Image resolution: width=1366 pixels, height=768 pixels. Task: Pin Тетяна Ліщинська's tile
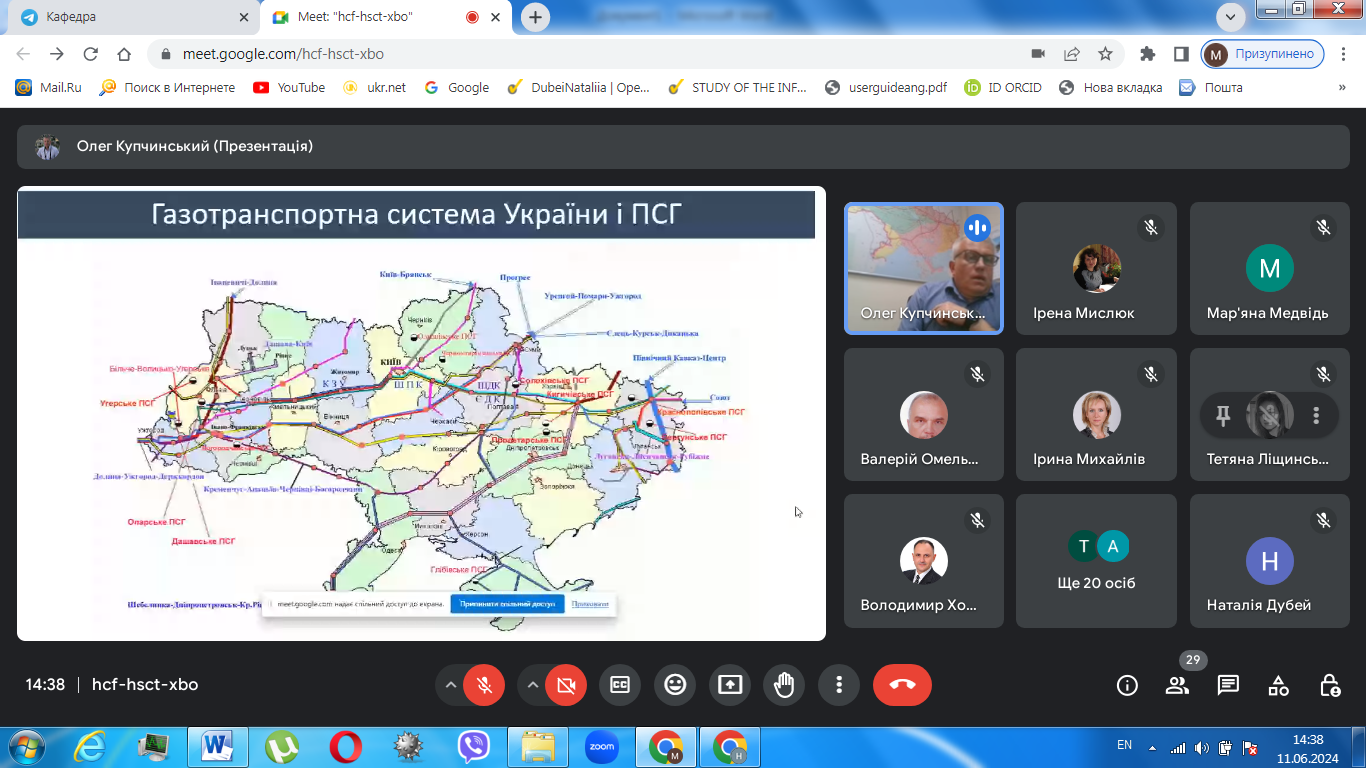(x=1222, y=416)
